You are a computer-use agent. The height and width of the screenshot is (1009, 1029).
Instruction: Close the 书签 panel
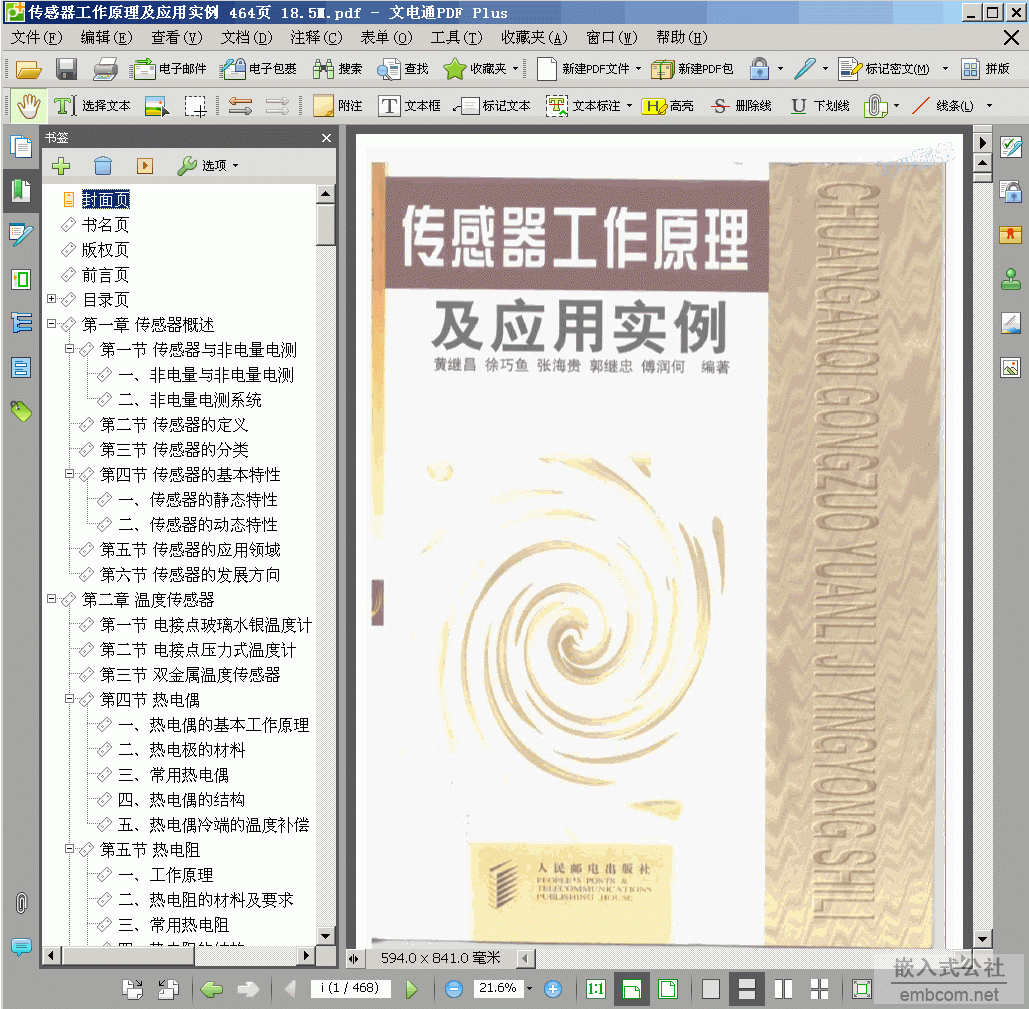coord(326,138)
